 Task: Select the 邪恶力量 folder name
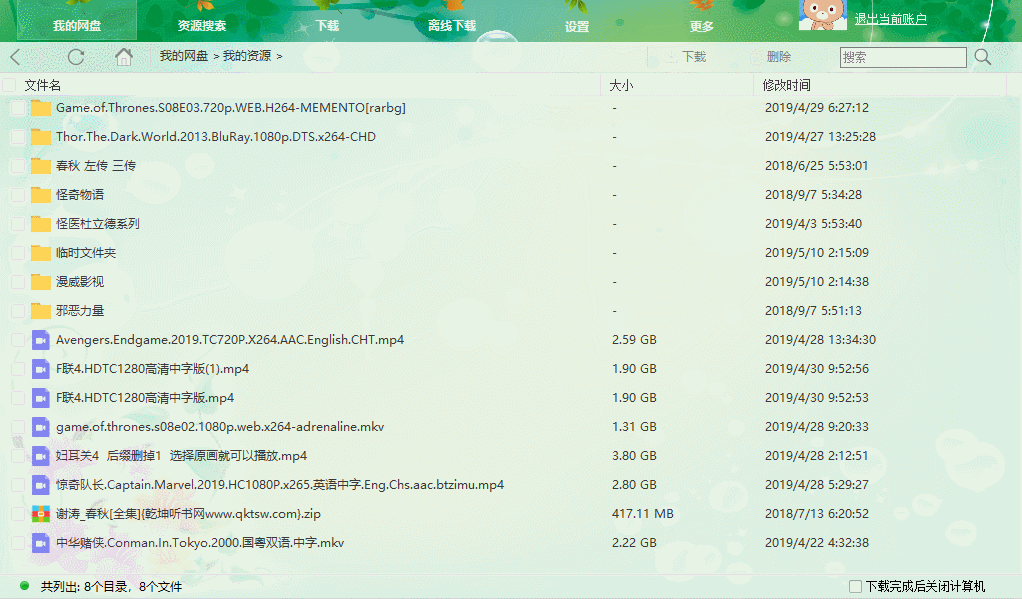coord(80,311)
